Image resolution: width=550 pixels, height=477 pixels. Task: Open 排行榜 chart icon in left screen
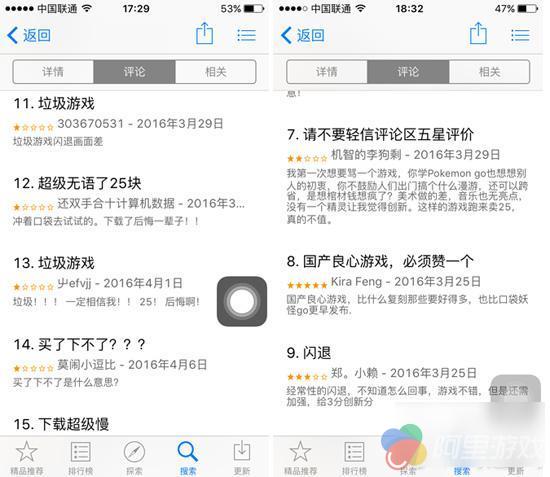(81, 458)
